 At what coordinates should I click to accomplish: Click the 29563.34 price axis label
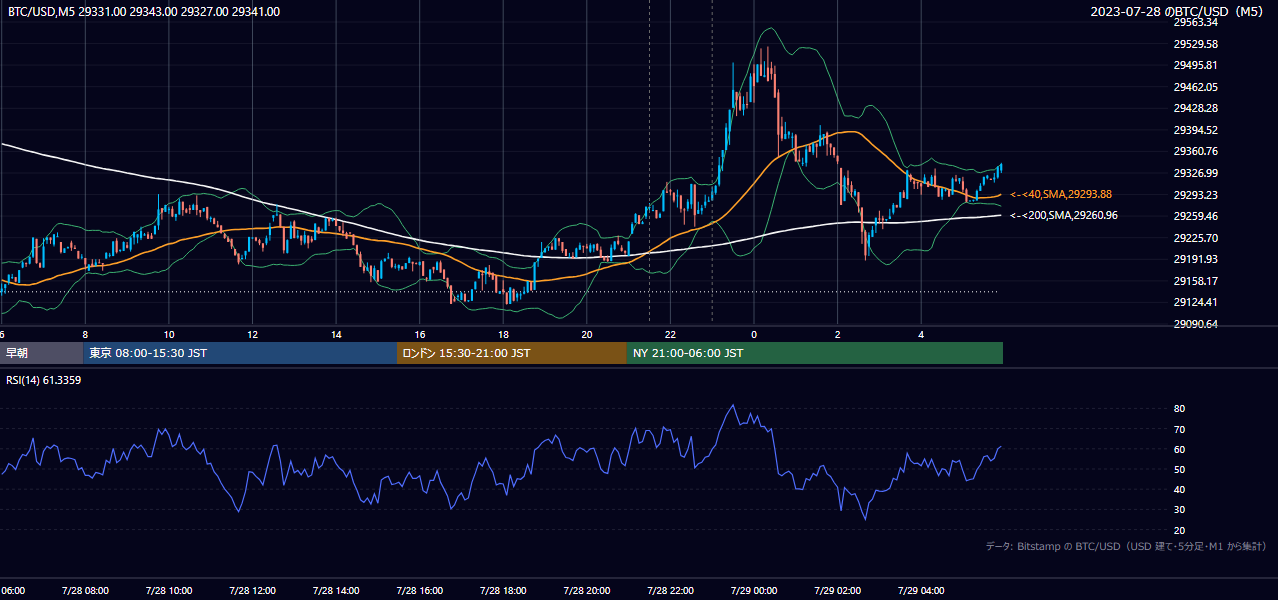(1195, 22)
